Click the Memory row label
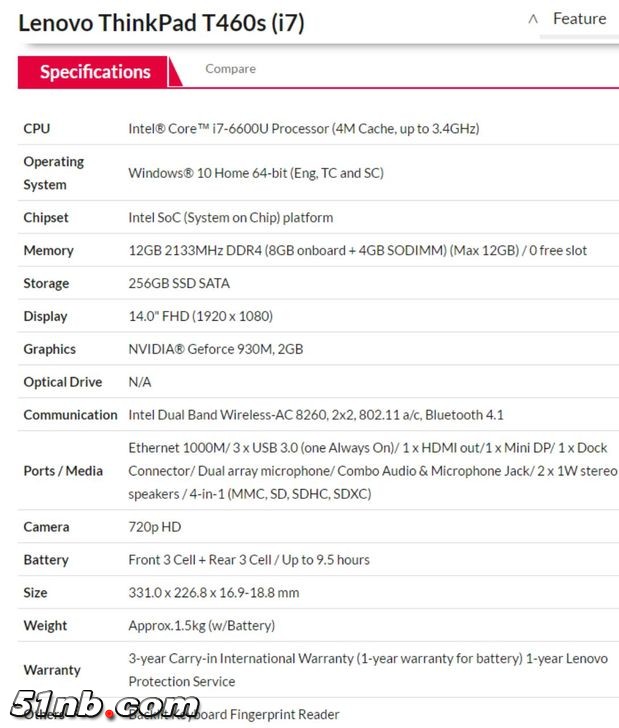Viewport: 619px width, 728px height. click(48, 251)
